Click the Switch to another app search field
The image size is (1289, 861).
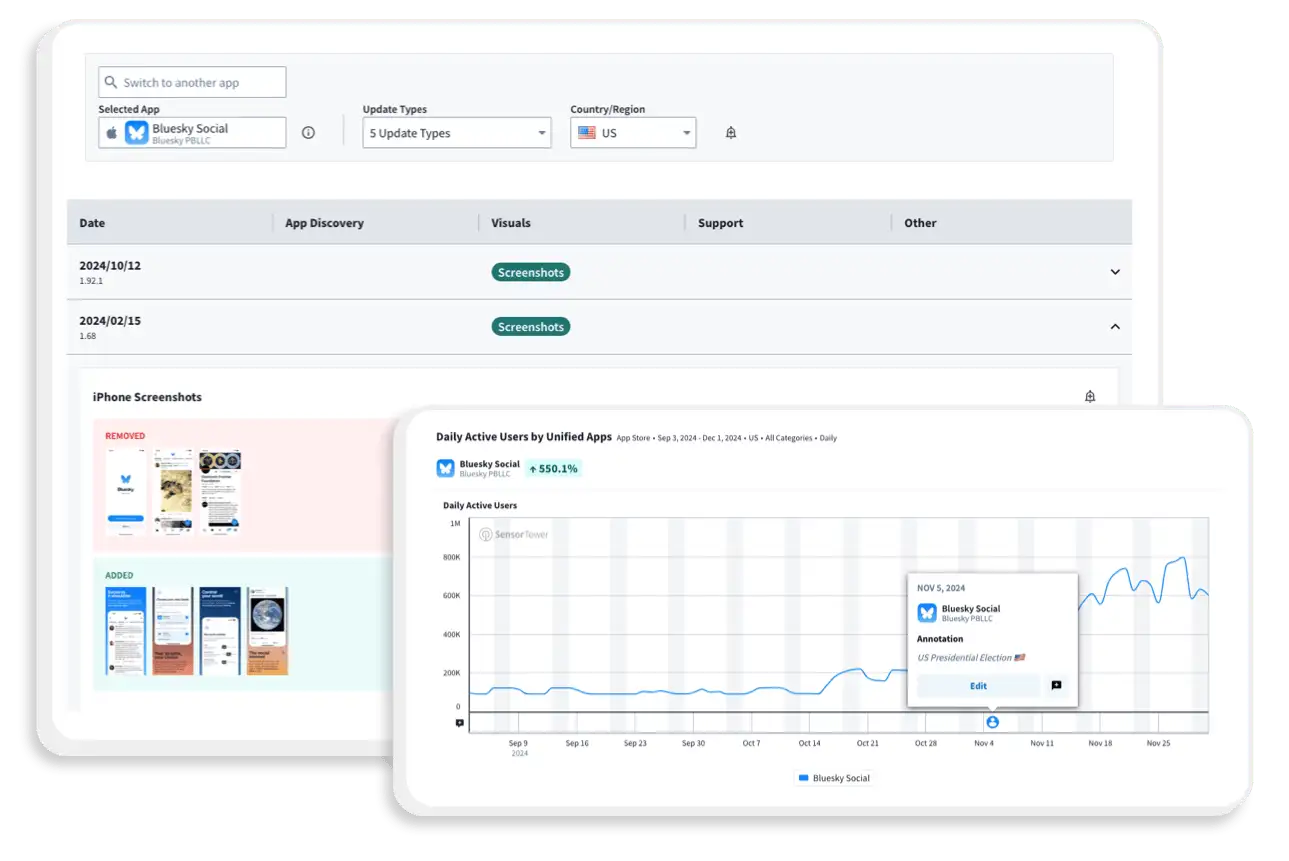tap(191, 81)
